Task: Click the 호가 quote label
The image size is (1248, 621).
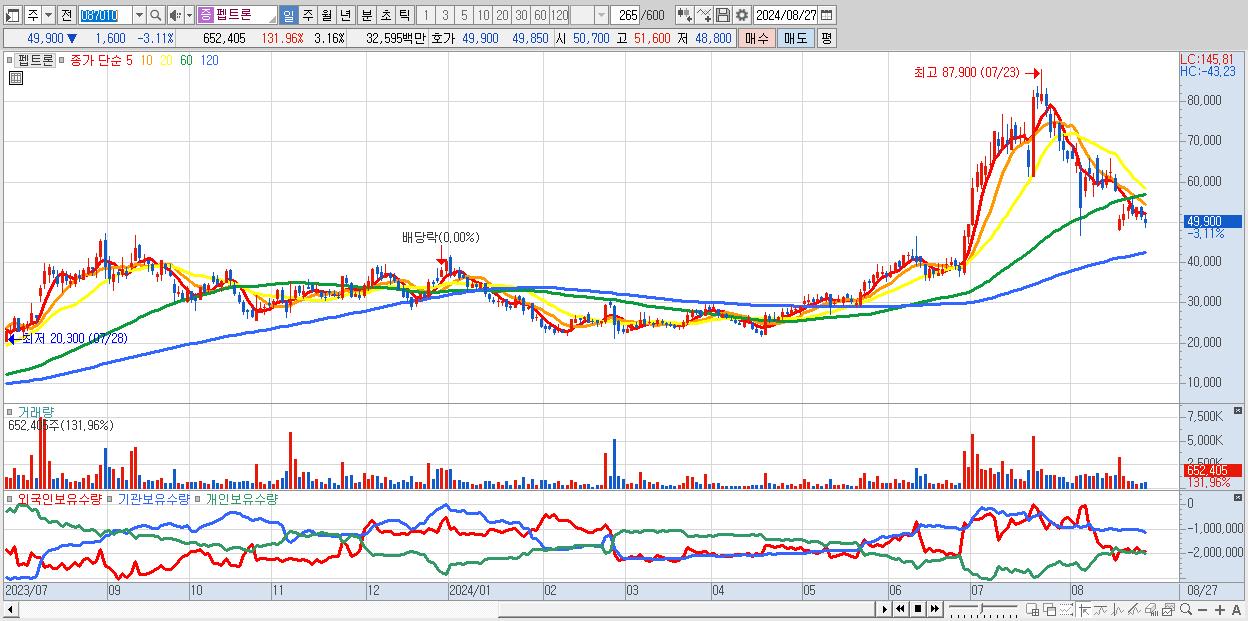Action: pos(442,38)
